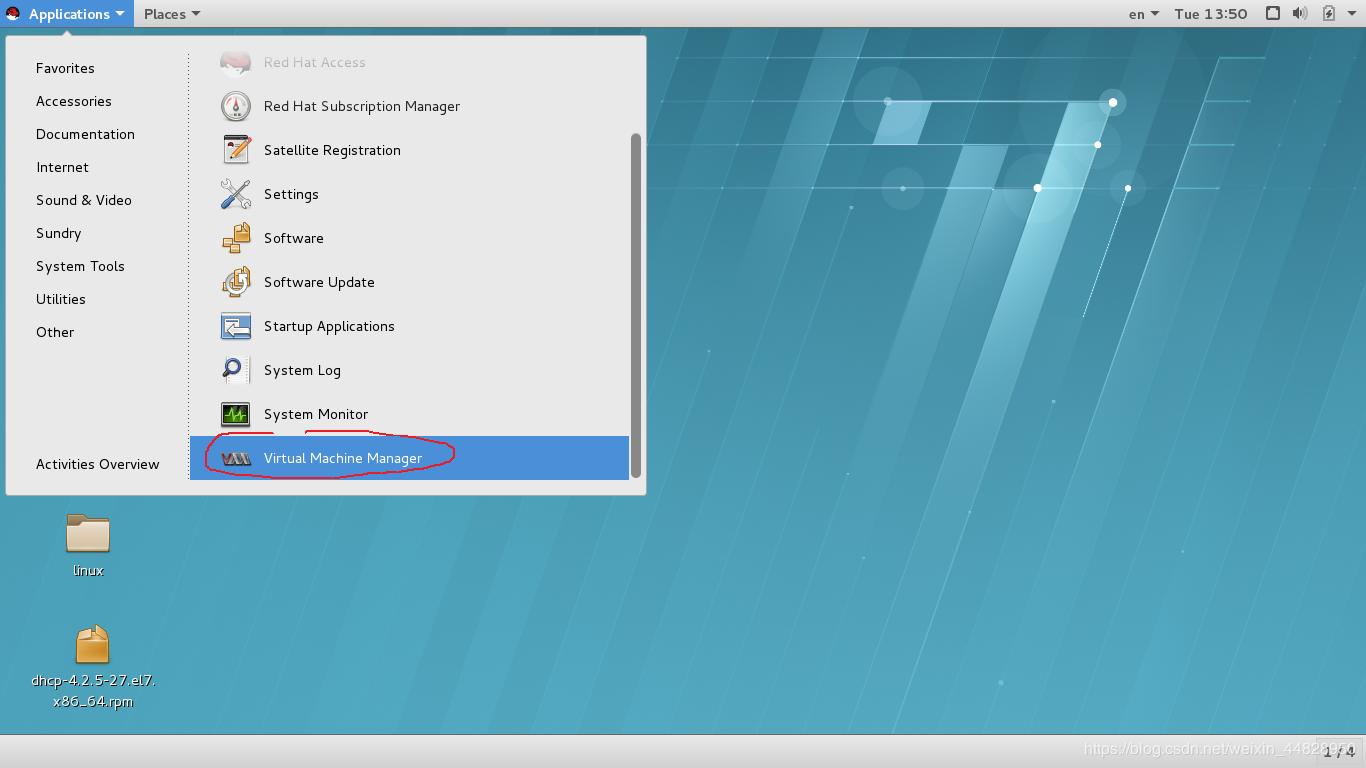
Task: Click the System Log magnifier icon
Action: (x=235, y=370)
